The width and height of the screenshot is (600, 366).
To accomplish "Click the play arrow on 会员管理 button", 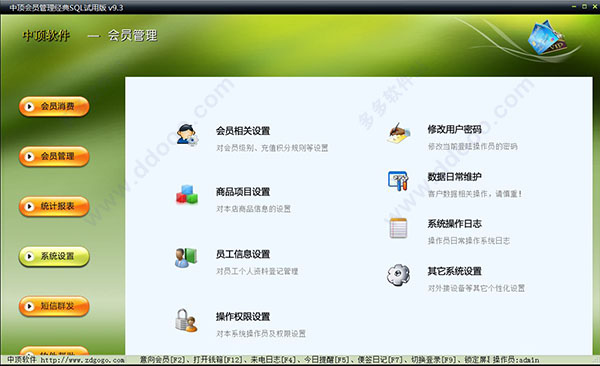I will 29,156.
